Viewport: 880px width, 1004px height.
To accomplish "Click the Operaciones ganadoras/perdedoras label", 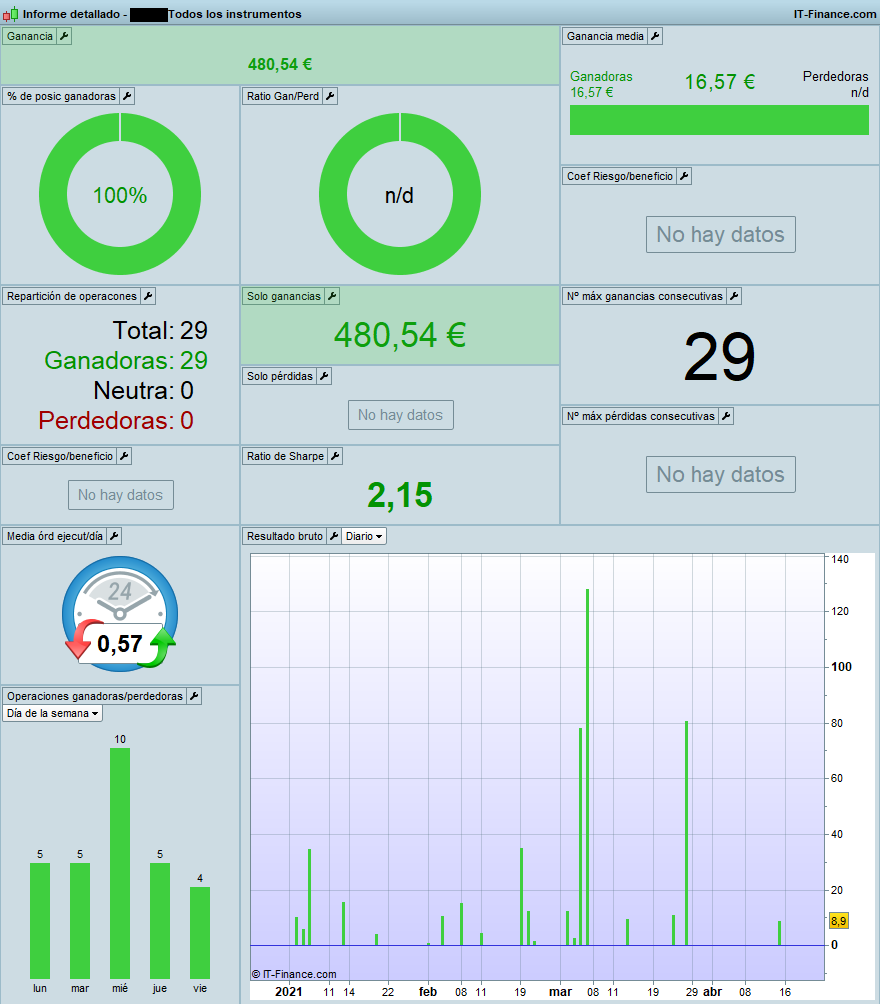I will [95, 696].
